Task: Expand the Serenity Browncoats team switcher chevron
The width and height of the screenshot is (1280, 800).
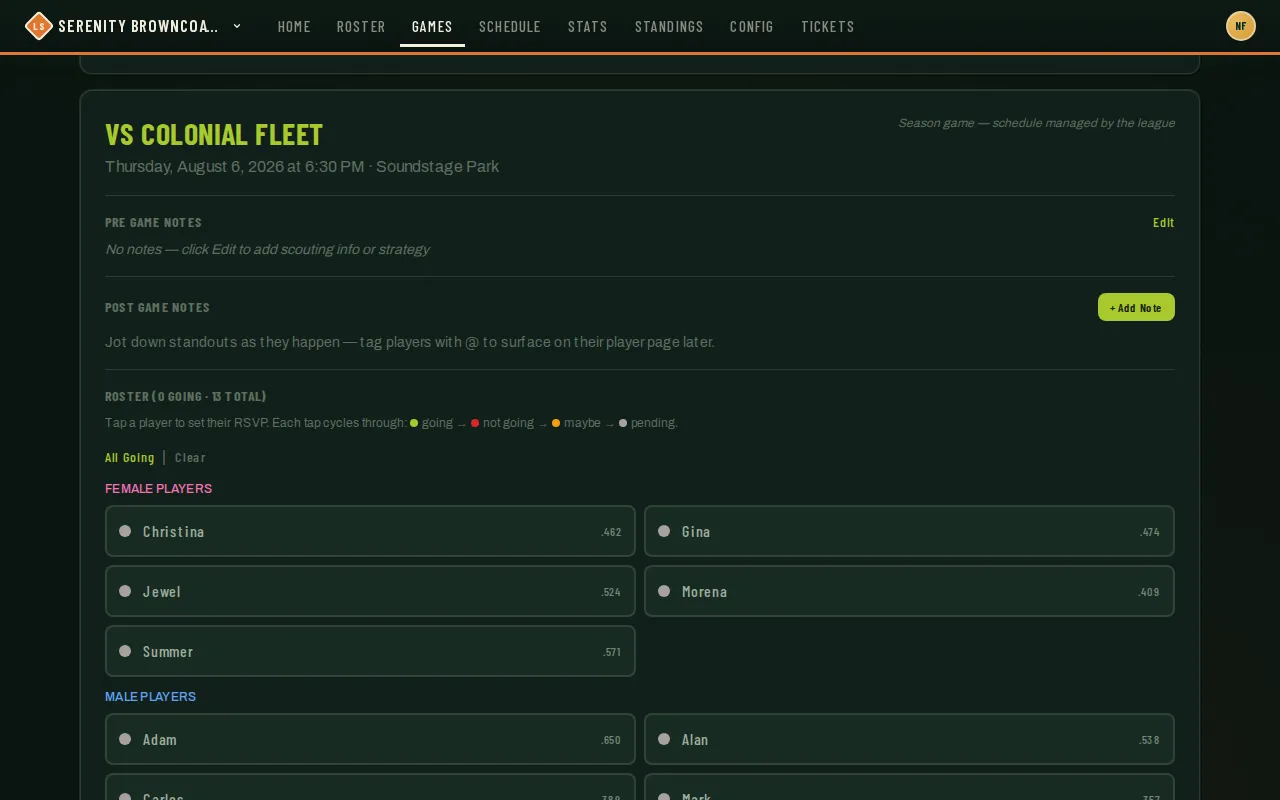Action: (x=237, y=26)
